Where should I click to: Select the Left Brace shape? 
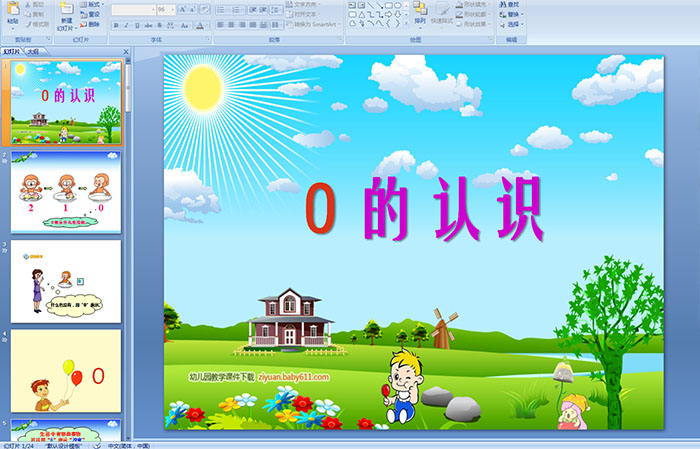pyautogui.click(x=388, y=24)
